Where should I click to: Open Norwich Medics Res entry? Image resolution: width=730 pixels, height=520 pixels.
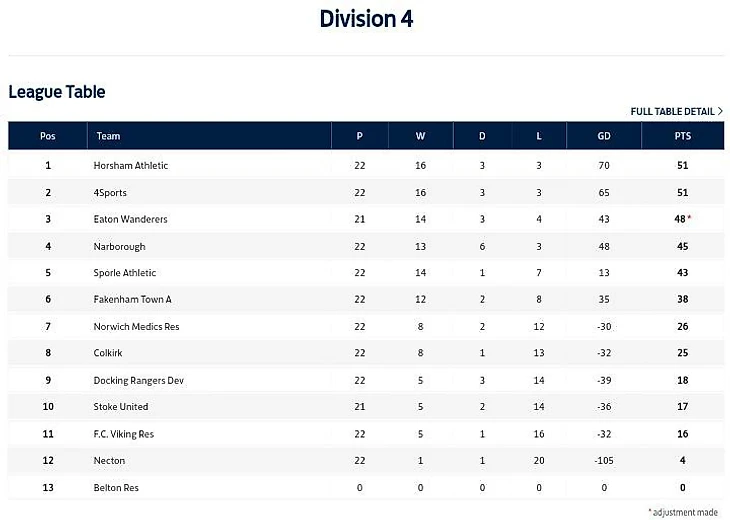tap(136, 326)
